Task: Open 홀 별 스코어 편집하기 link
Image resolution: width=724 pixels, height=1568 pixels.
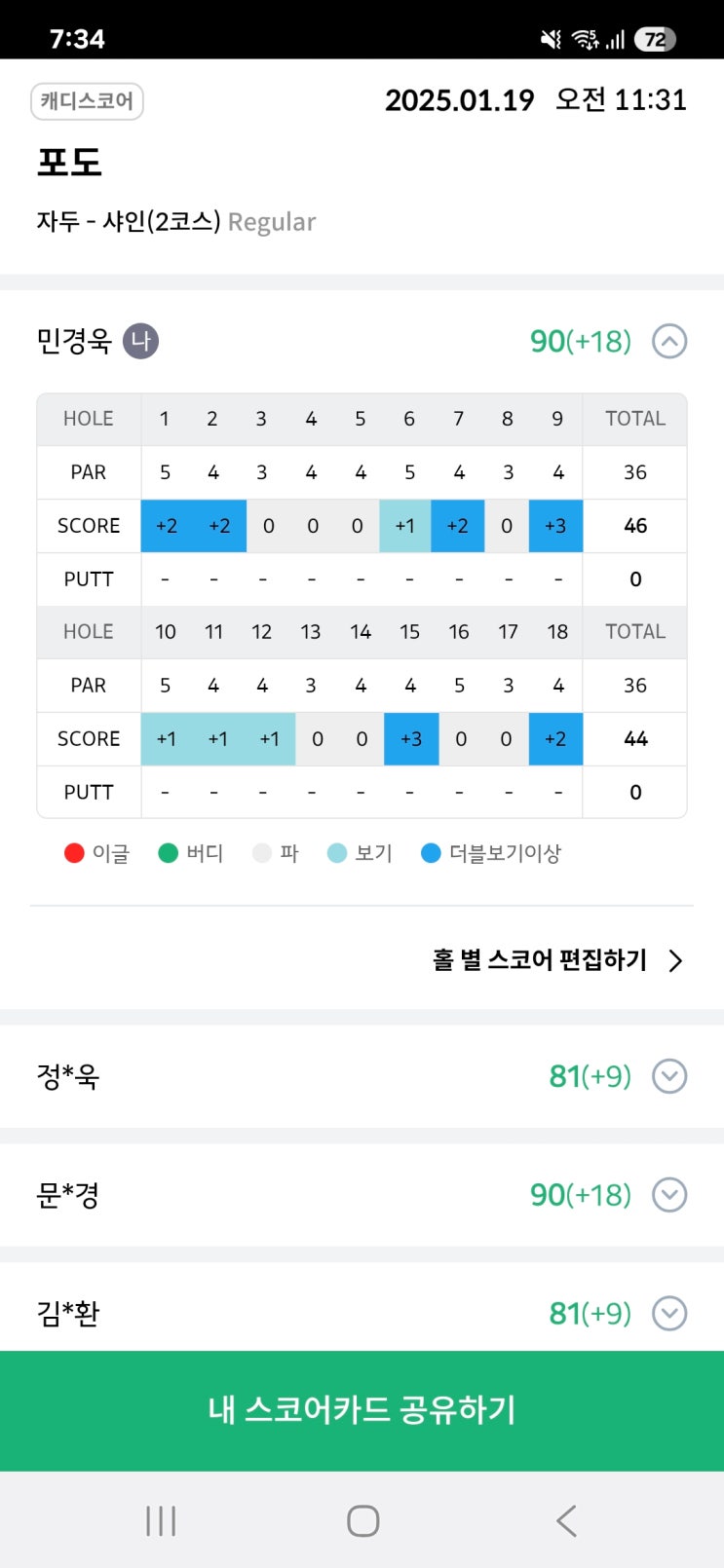Action: coord(539,960)
